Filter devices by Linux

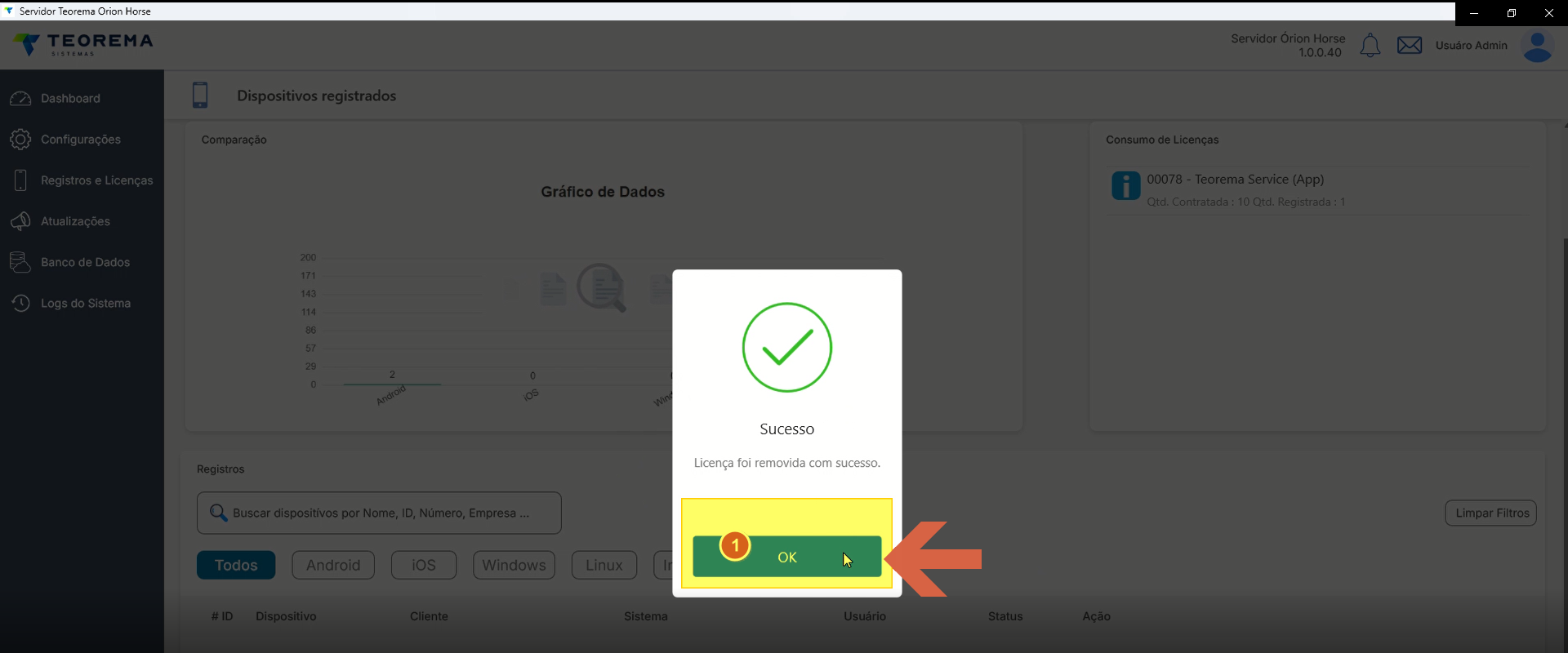[604, 565]
